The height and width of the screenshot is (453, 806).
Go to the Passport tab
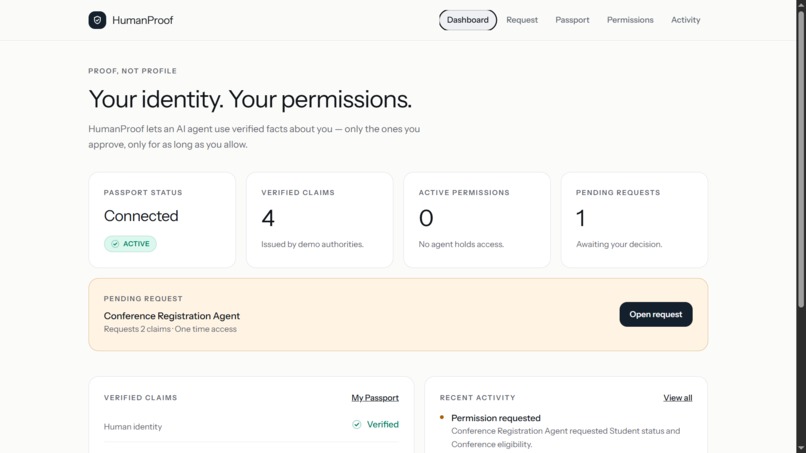pyautogui.click(x=572, y=20)
